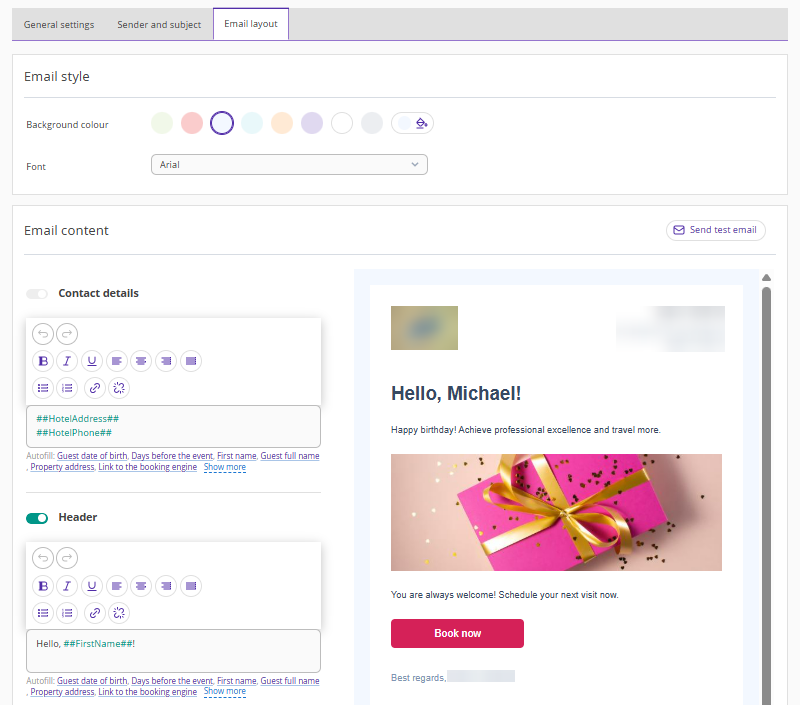
Task: Open the General settings tab
Action: point(59,24)
